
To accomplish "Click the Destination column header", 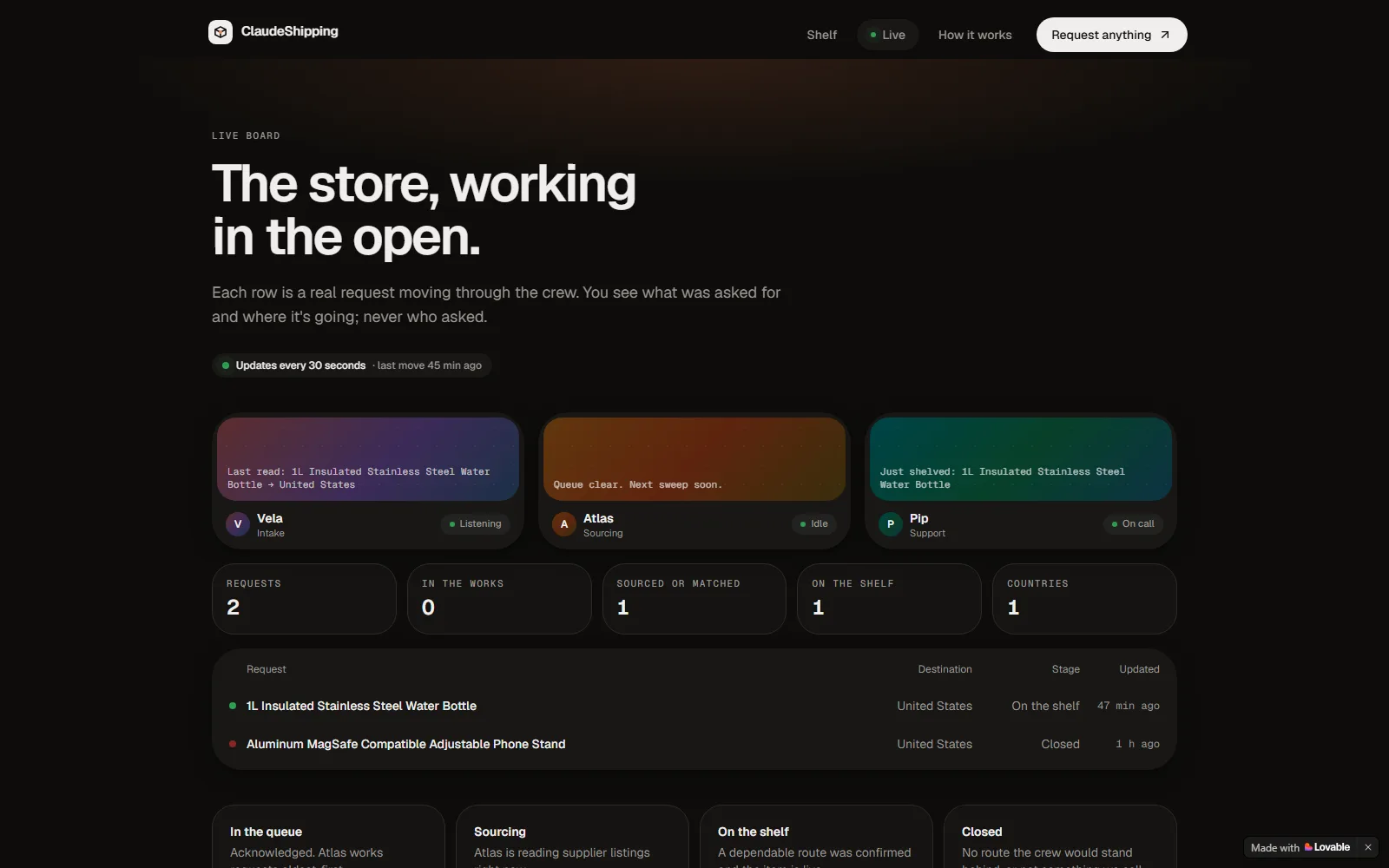I will pyautogui.click(x=945, y=669).
